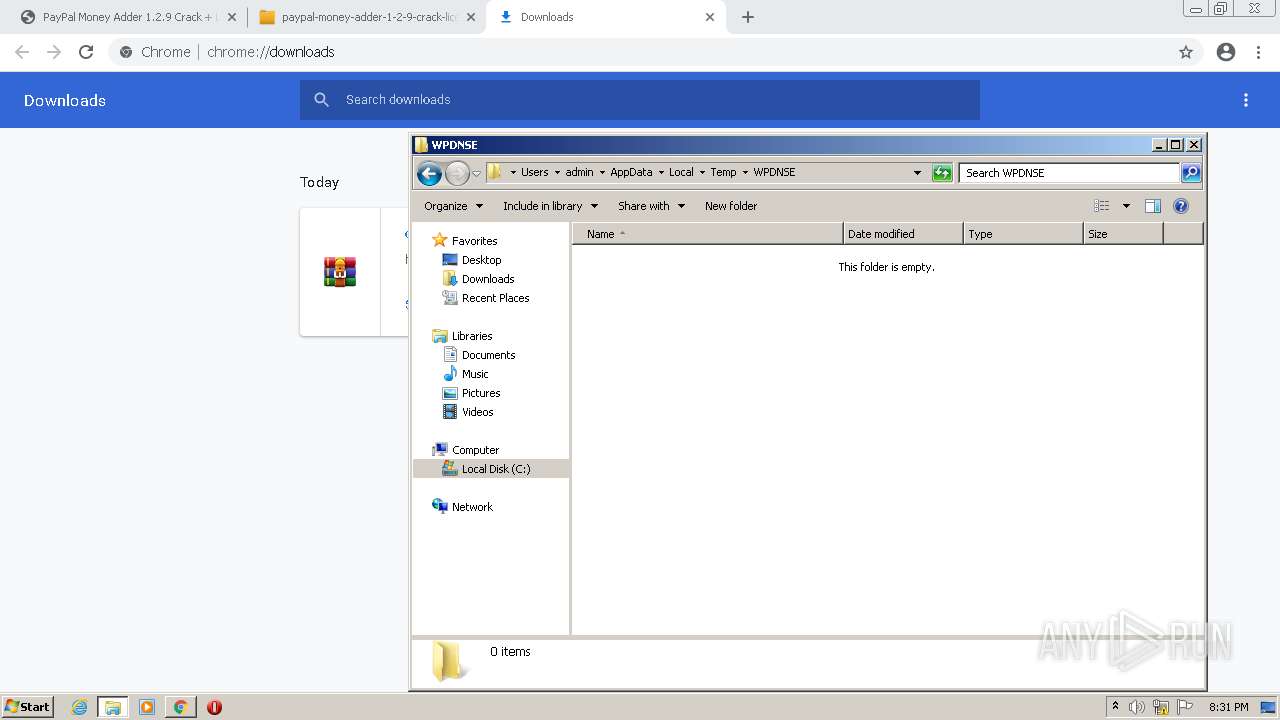Click Local in address breadcrumb
The height and width of the screenshot is (720, 1280).
(681, 172)
